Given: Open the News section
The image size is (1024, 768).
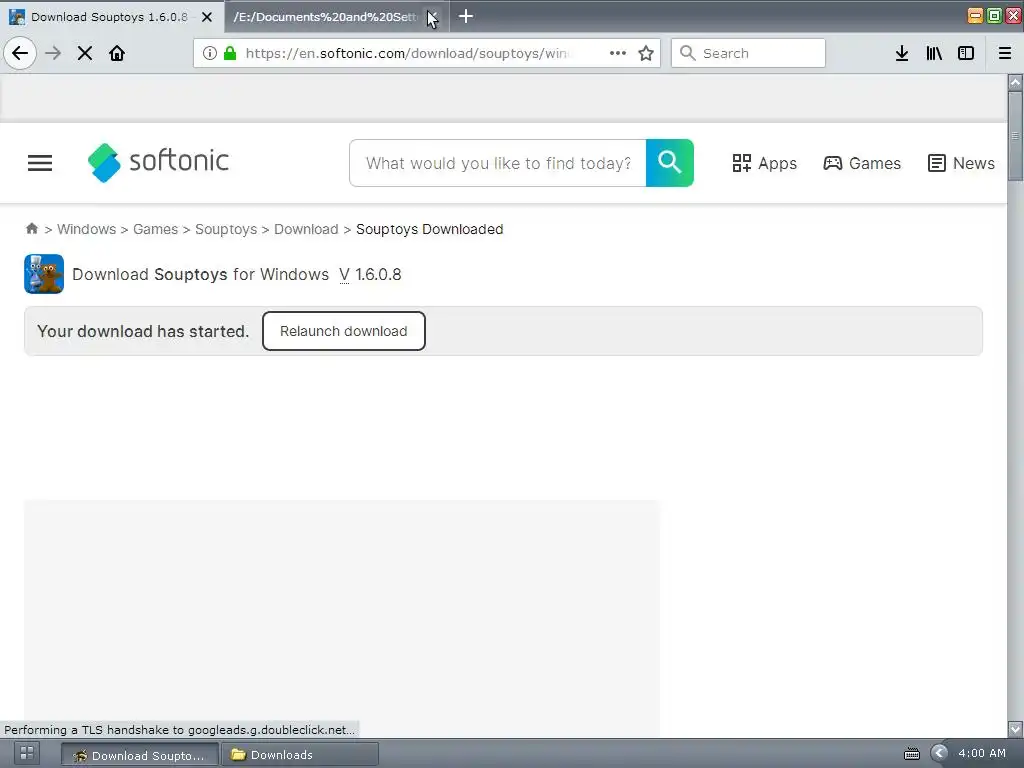Looking at the screenshot, I should 961,163.
